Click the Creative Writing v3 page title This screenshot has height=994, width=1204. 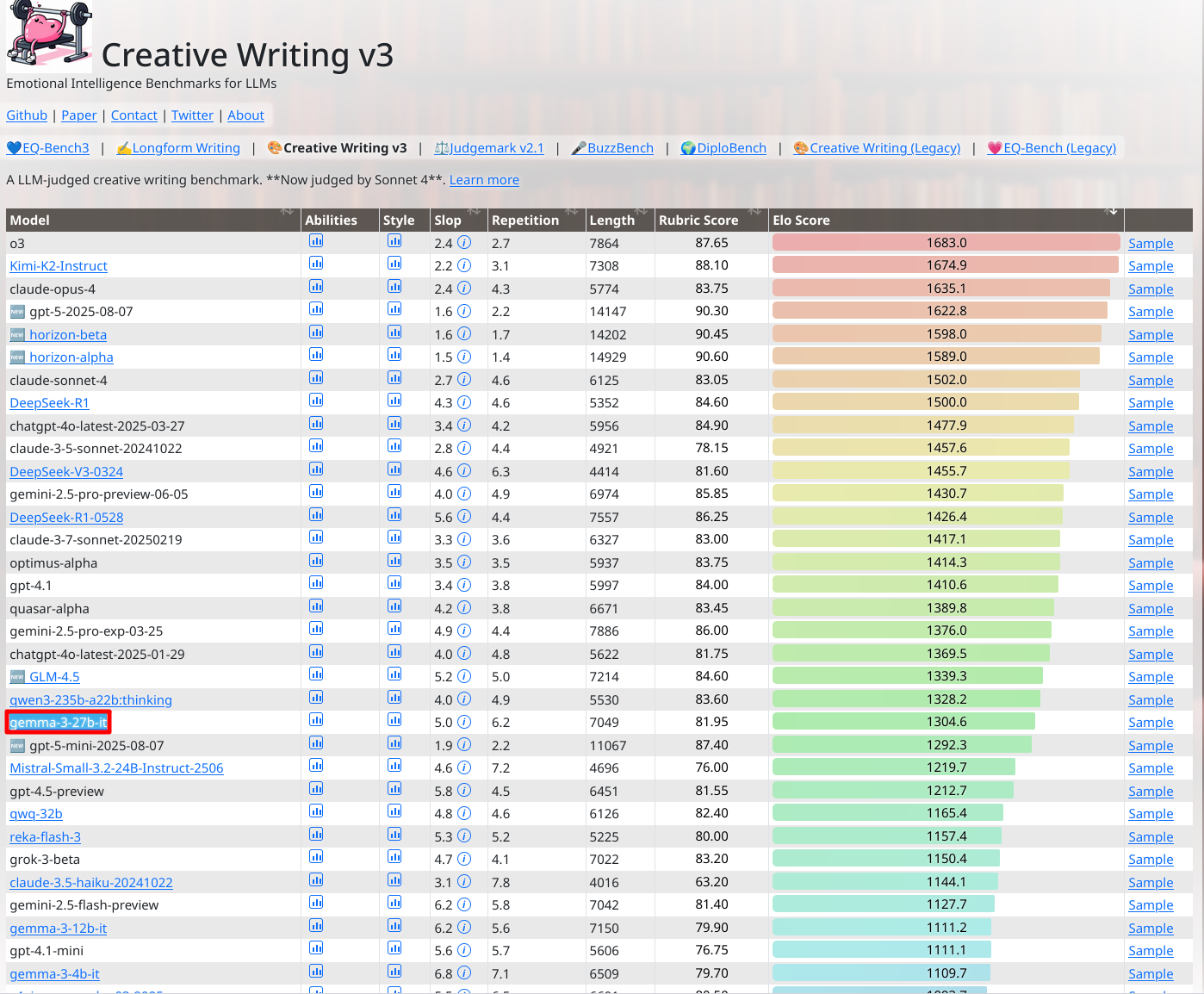247,55
